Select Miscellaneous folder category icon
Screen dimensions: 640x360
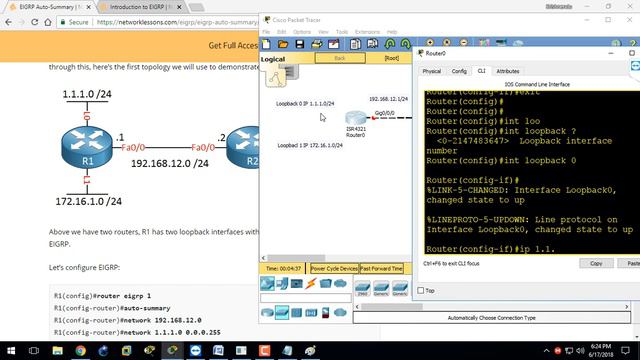point(325,283)
